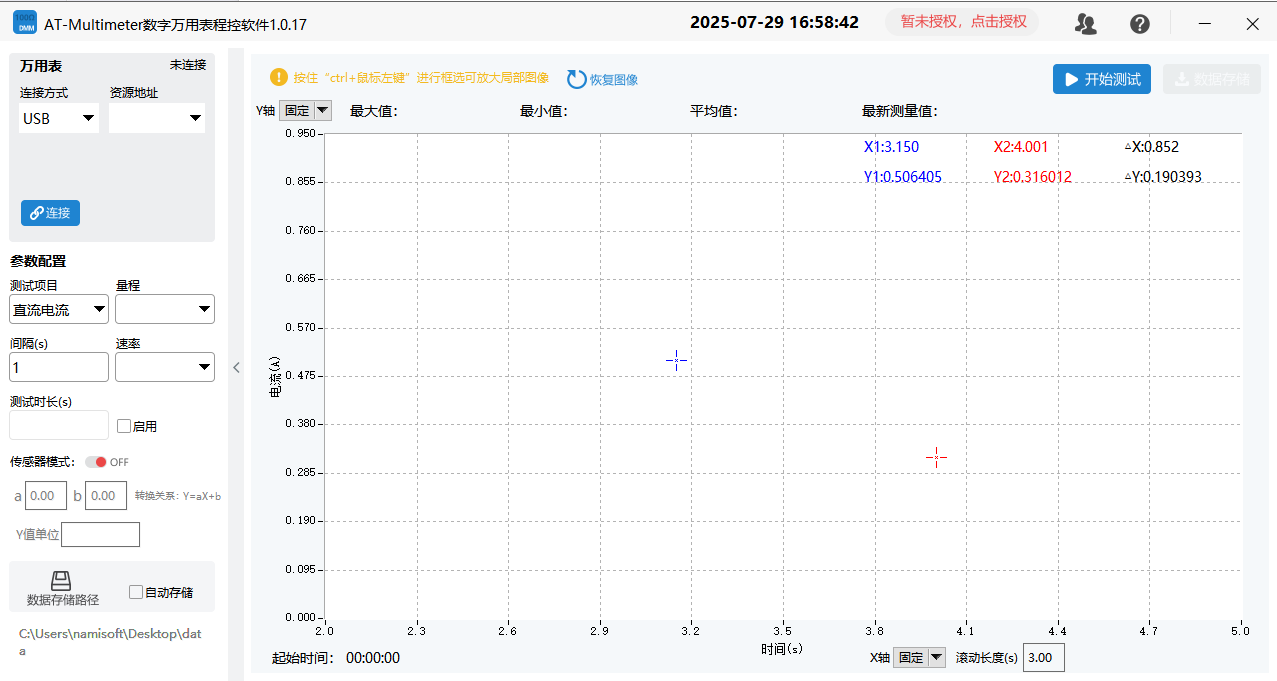Click the blue connect button
Image resolution: width=1277 pixels, height=681 pixels.
coord(50,213)
